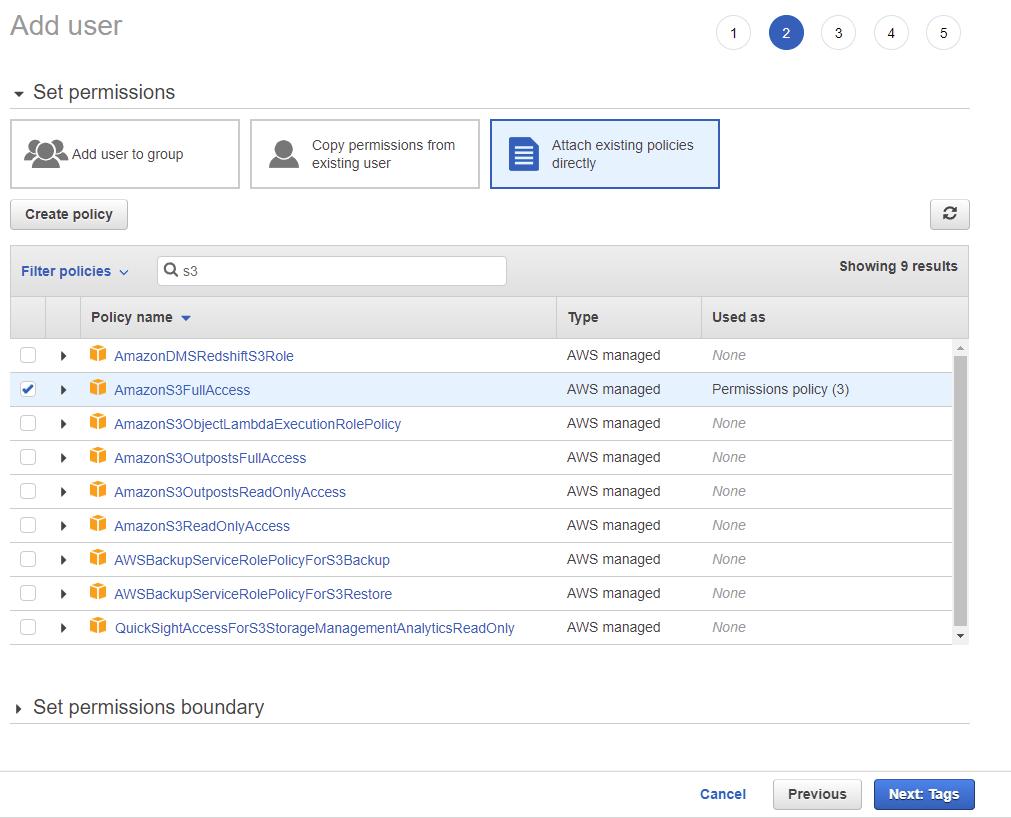
Task: Select wizard step 2 circle
Action: (786, 33)
